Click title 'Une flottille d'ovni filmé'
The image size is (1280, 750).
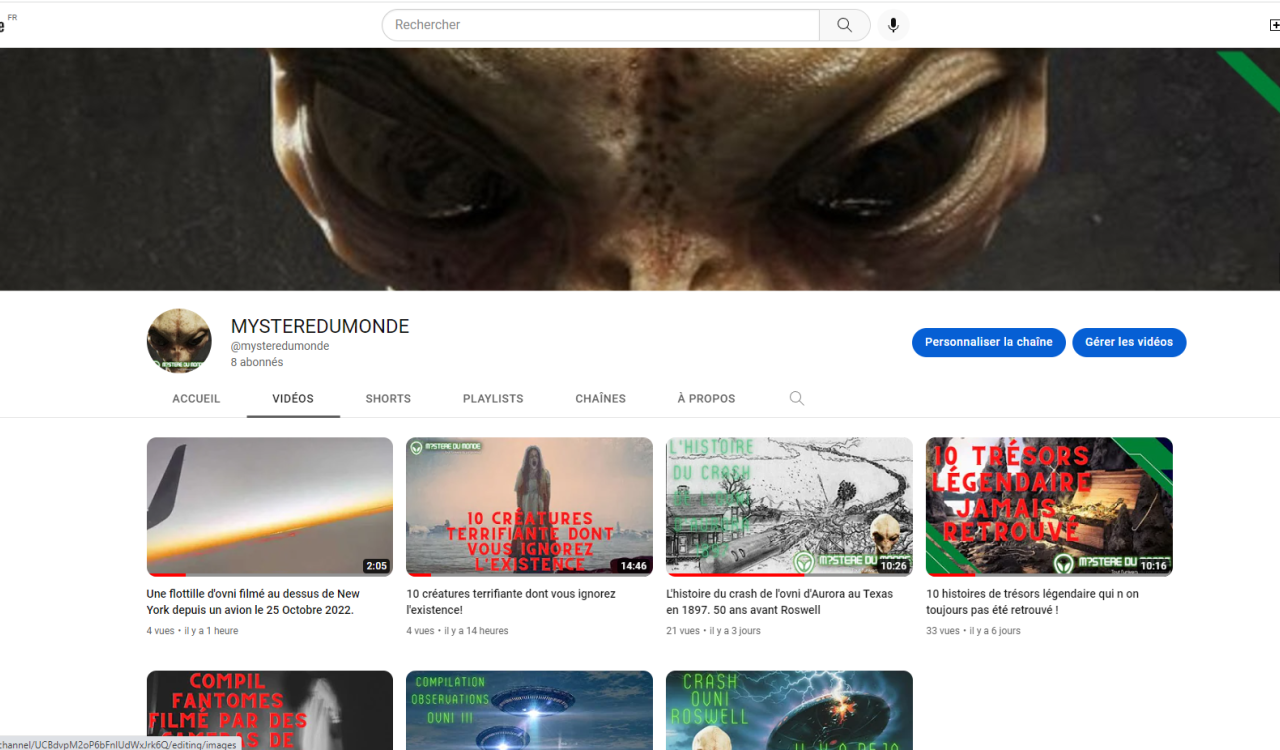(x=253, y=602)
